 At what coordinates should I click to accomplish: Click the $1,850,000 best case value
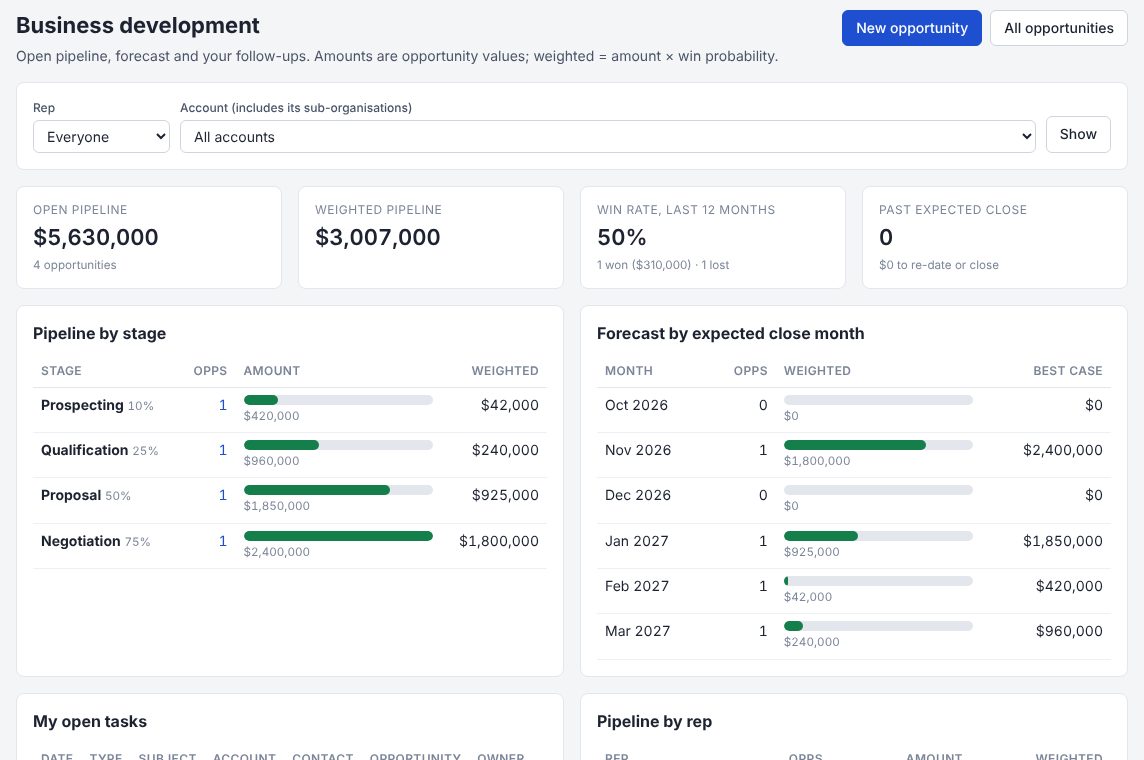(1062, 541)
